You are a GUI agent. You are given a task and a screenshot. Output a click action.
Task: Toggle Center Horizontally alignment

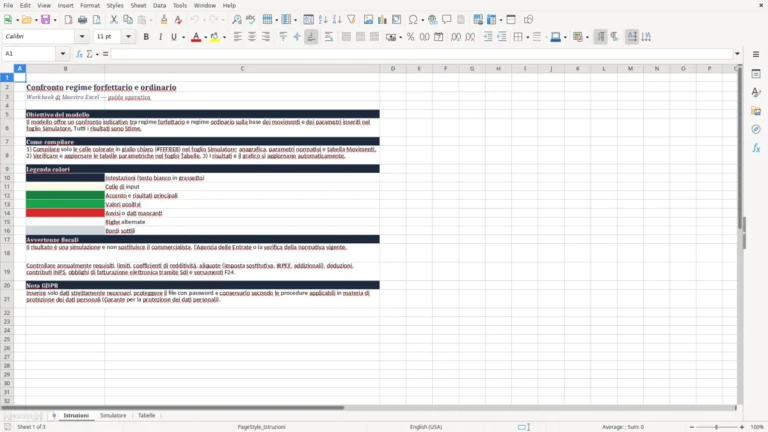point(252,37)
